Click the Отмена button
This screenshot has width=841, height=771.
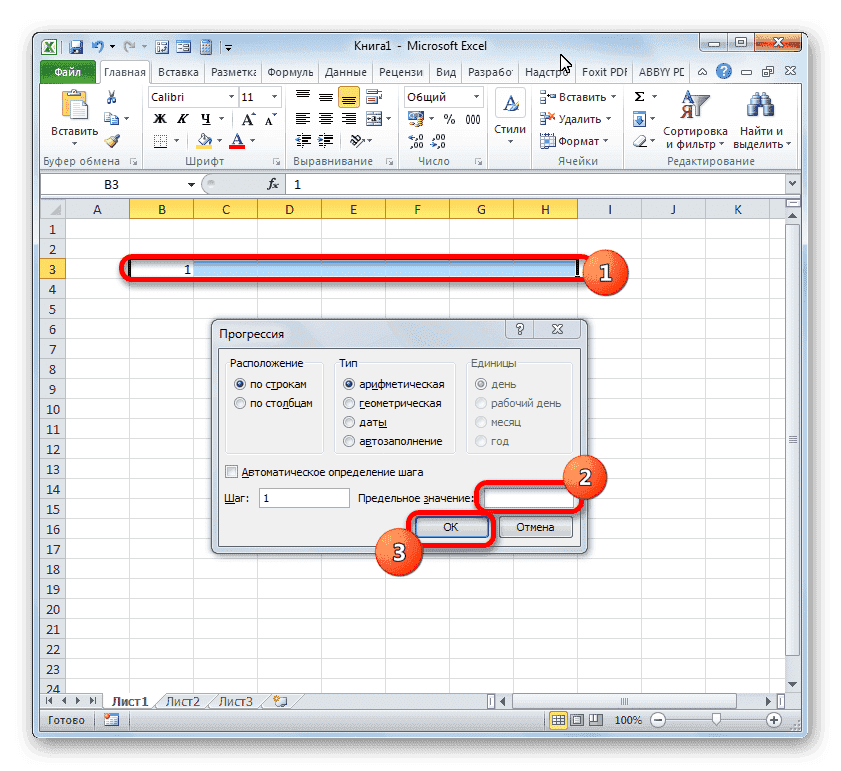[535, 527]
